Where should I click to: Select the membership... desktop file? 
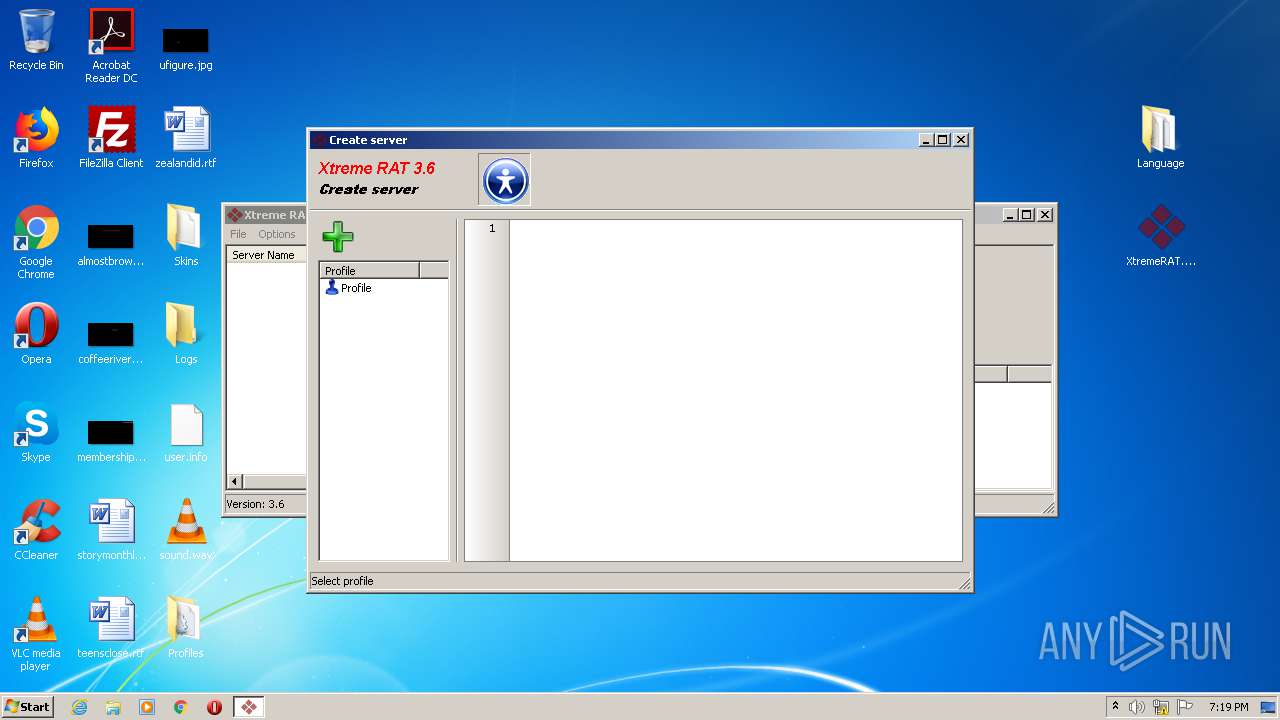111,440
